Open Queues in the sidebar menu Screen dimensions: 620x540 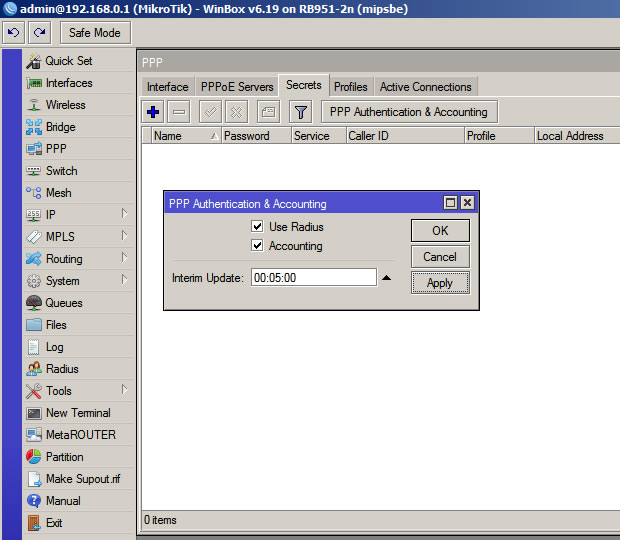(64, 303)
